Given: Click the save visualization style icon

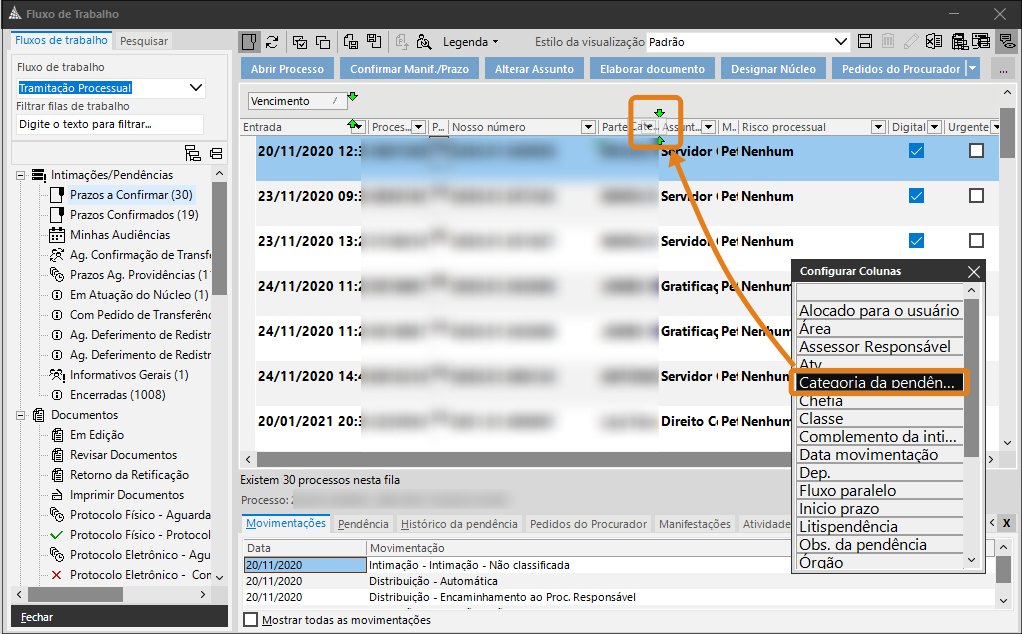Looking at the screenshot, I should click(866, 42).
